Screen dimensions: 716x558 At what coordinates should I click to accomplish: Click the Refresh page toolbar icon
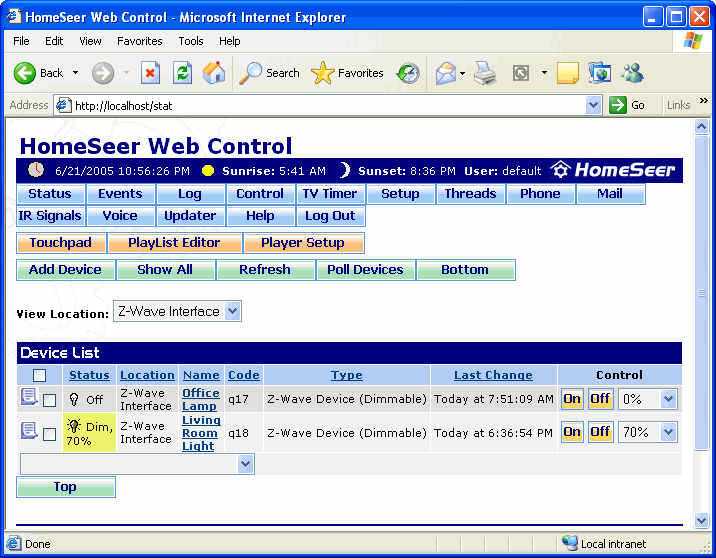click(x=182, y=73)
